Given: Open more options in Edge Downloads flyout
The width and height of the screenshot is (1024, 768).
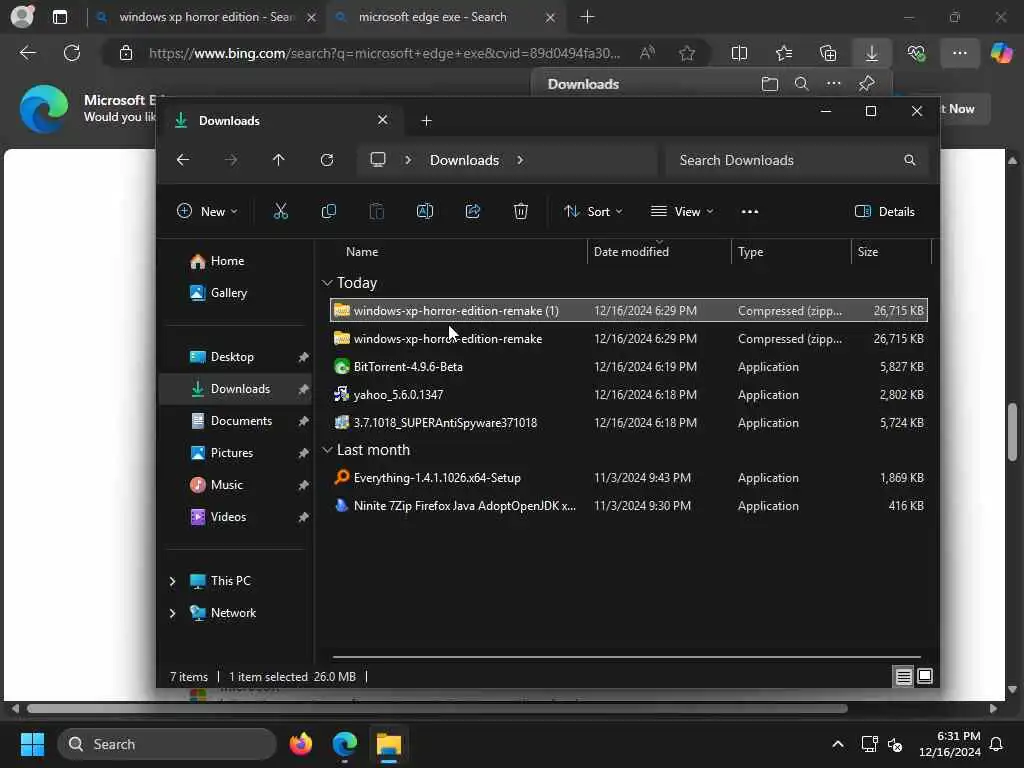Looking at the screenshot, I should (833, 84).
